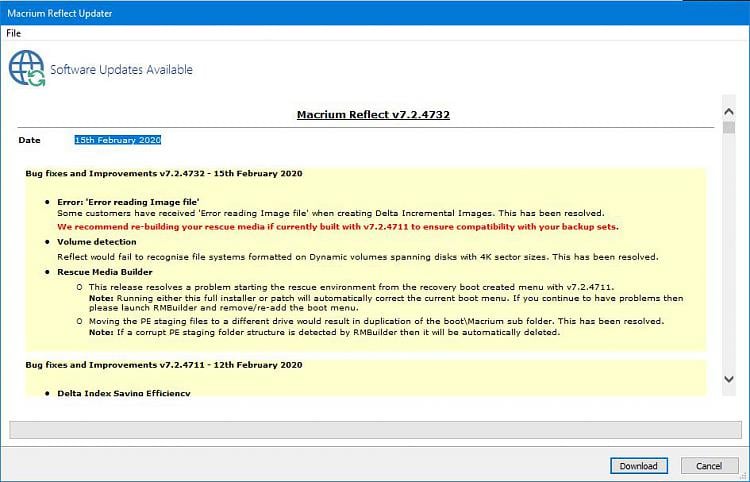The height and width of the screenshot is (482, 750).
Task: Click the globe update icon
Action: point(27,68)
